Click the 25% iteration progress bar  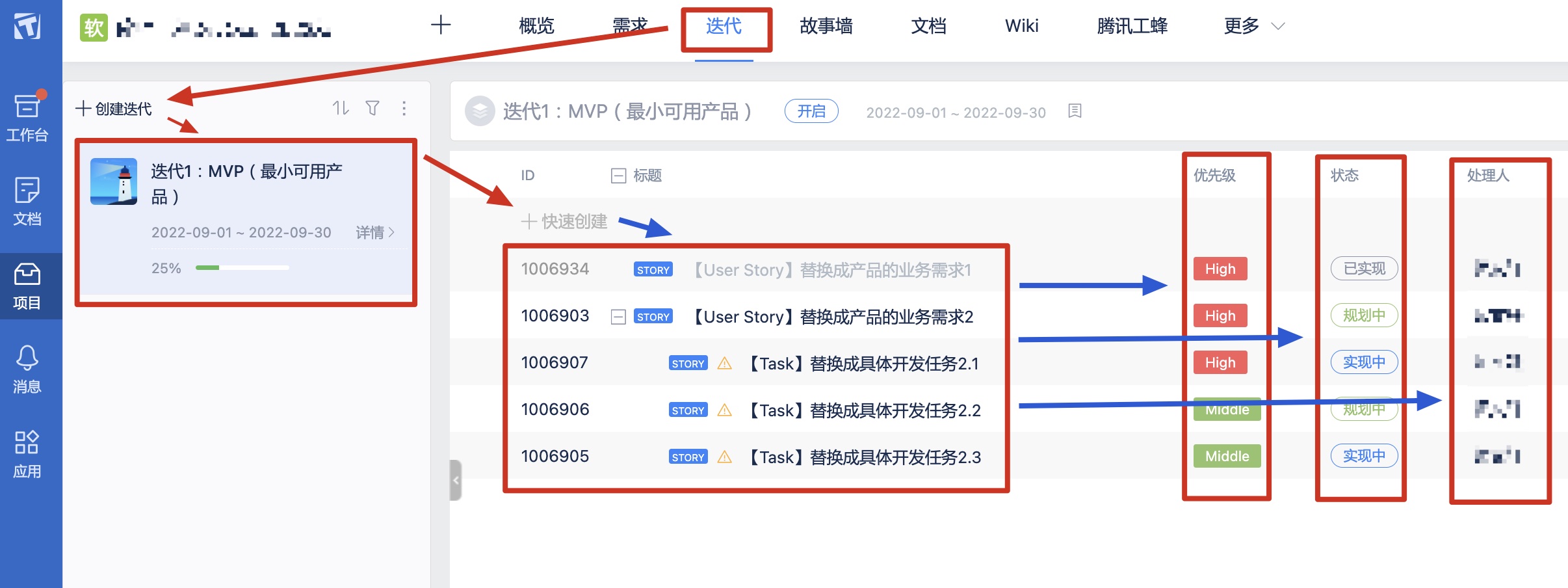coord(242,268)
